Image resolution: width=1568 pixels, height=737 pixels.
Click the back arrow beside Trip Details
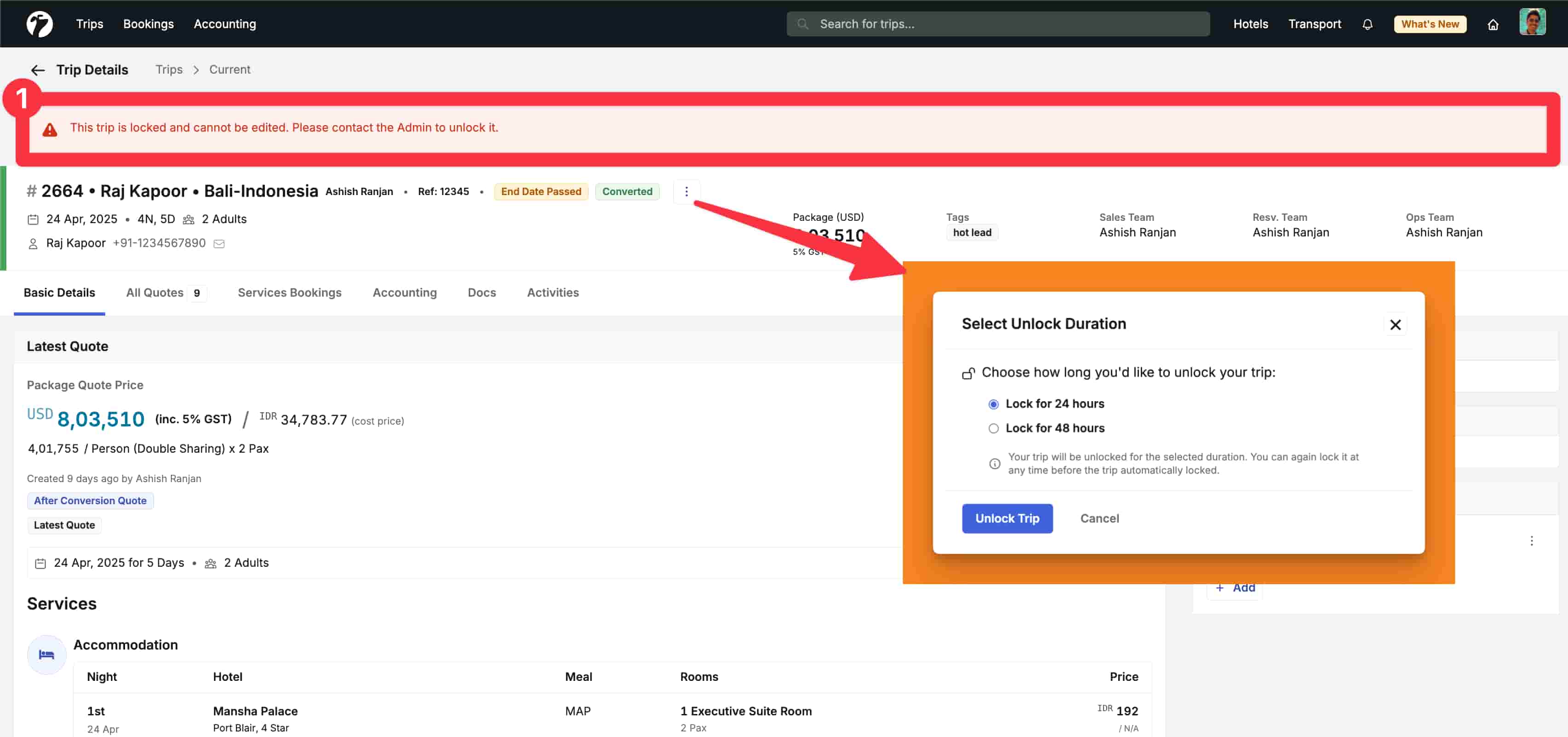37,69
